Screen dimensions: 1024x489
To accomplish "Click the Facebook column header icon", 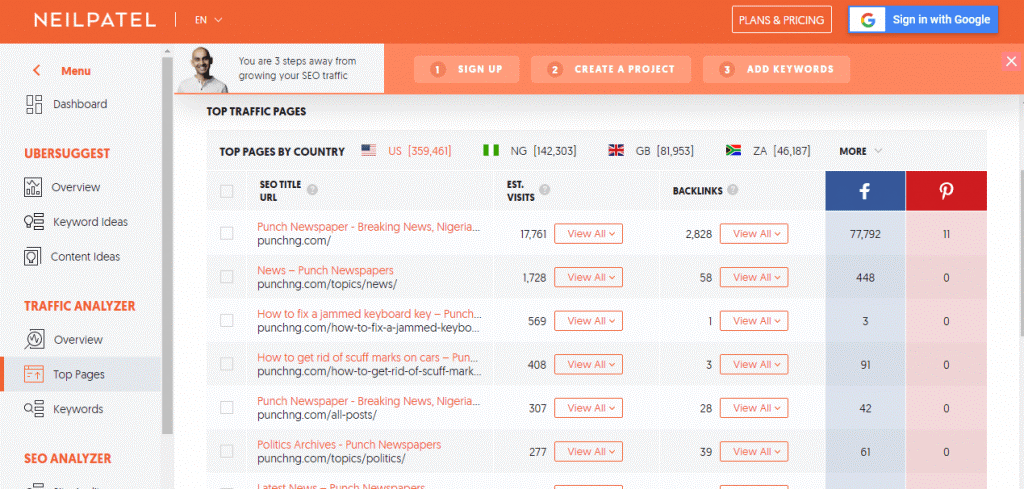I will [865, 191].
